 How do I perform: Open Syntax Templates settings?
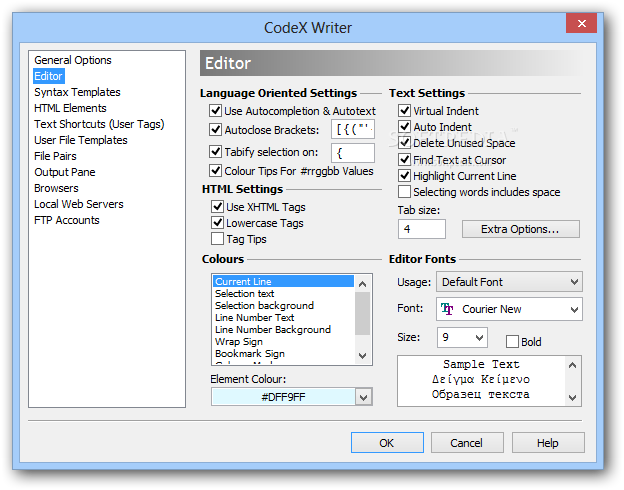[x=77, y=92]
